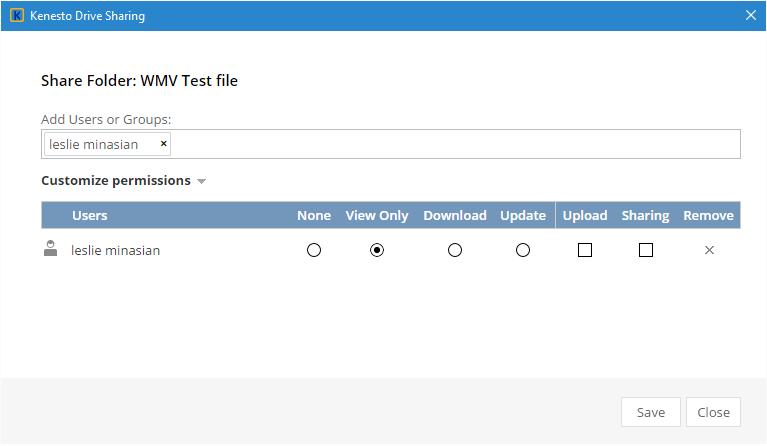
Task: Click the Kenesto Drive Sharing title text
Action: (x=88, y=16)
